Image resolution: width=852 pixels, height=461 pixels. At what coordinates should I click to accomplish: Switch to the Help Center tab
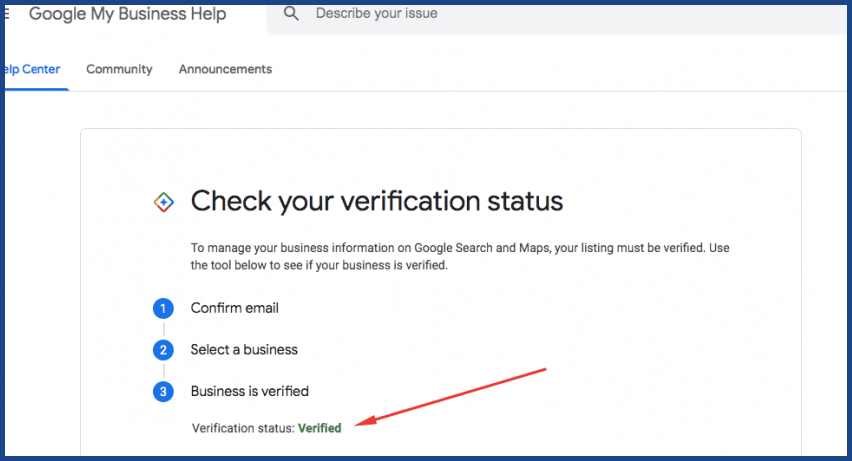pyautogui.click(x=33, y=70)
